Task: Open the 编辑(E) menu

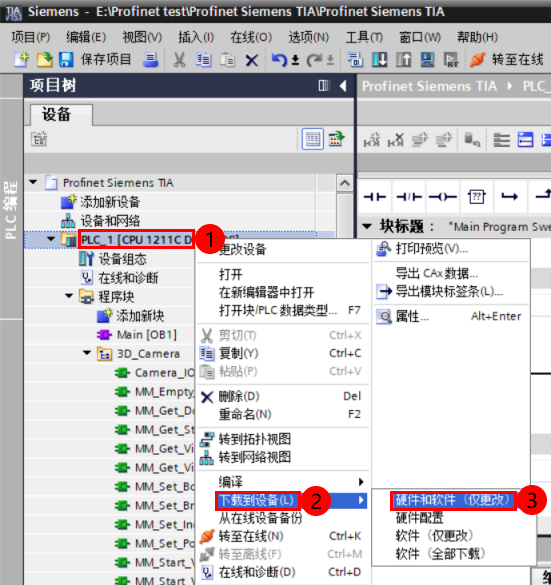Action: (86, 37)
